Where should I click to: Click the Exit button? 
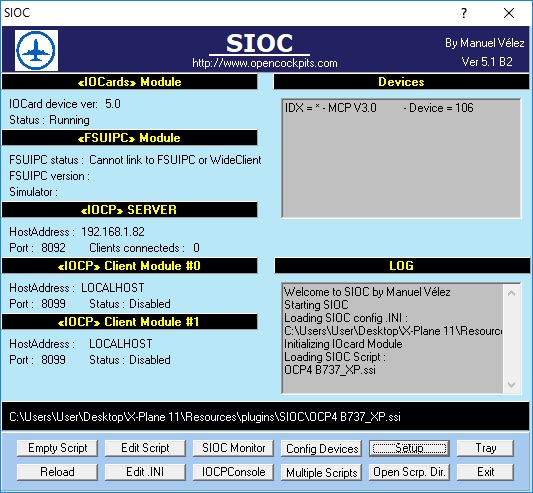485,472
